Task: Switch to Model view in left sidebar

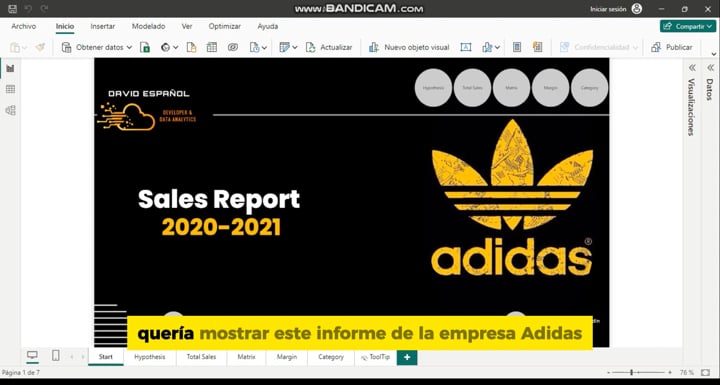Action: [x=10, y=110]
